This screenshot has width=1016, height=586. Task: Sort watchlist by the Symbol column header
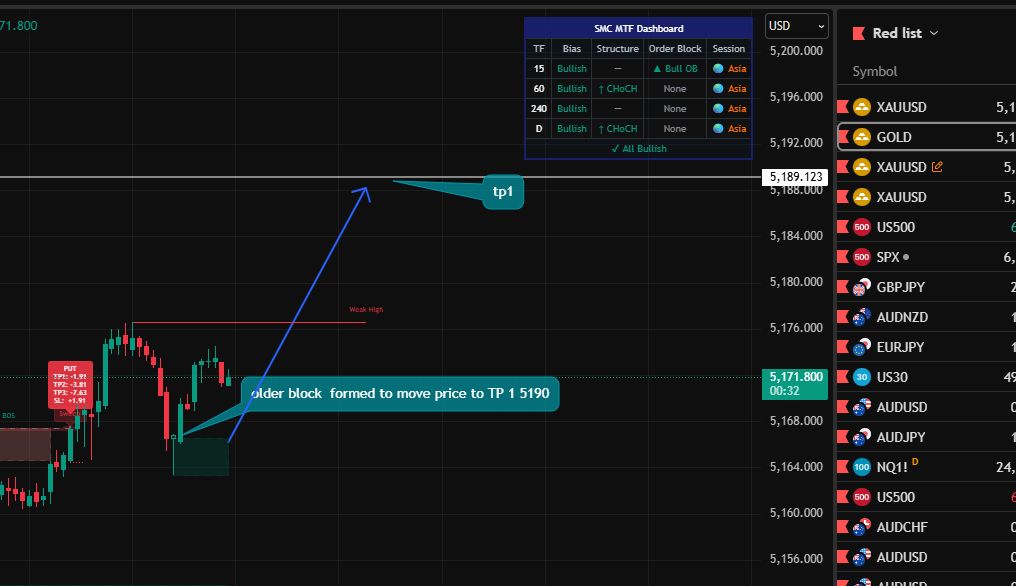pyautogui.click(x=874, y=71)
